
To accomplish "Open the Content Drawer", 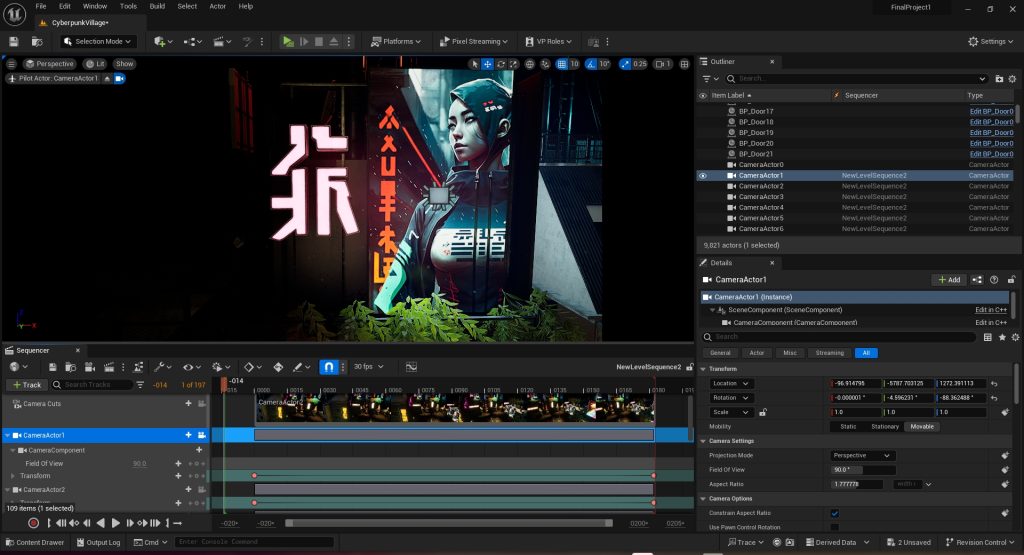I will coord(35,543).
